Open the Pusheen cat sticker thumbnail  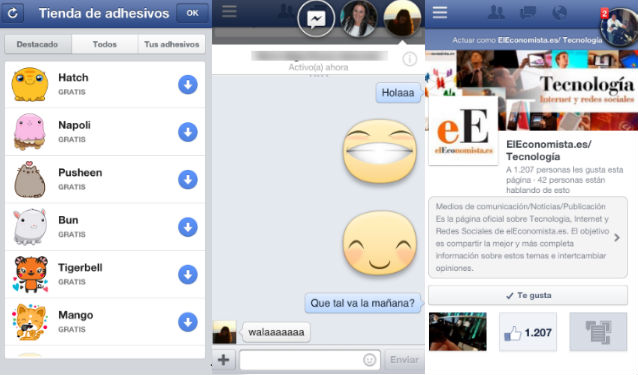click(x=29, y=179)
